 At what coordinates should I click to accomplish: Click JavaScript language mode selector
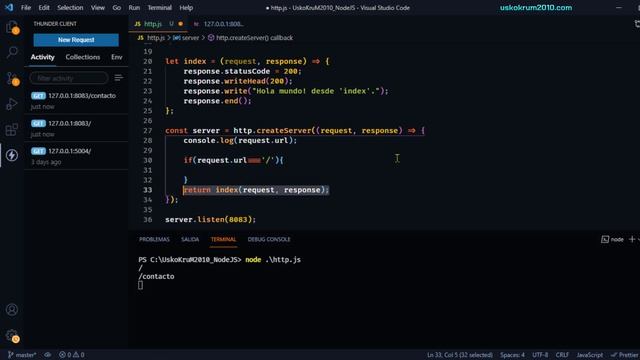[589, 355]
